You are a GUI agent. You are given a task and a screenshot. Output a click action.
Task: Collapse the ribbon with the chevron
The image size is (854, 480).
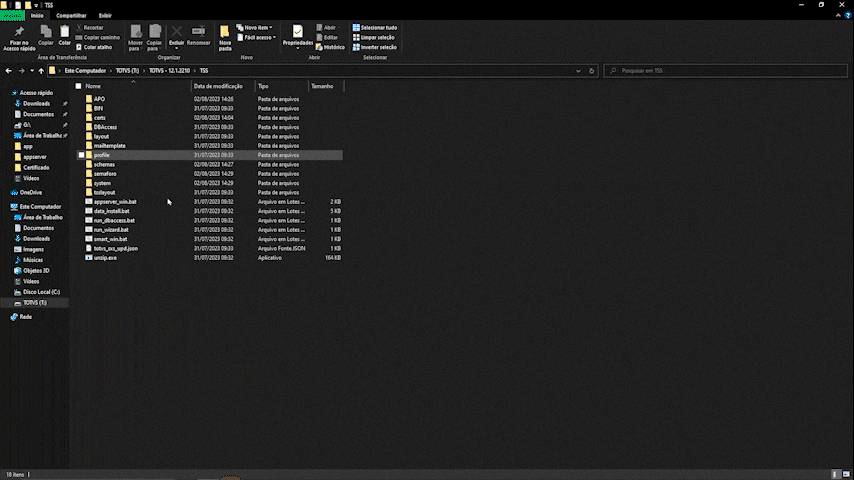pyautogui.click(x=838, y=16)
